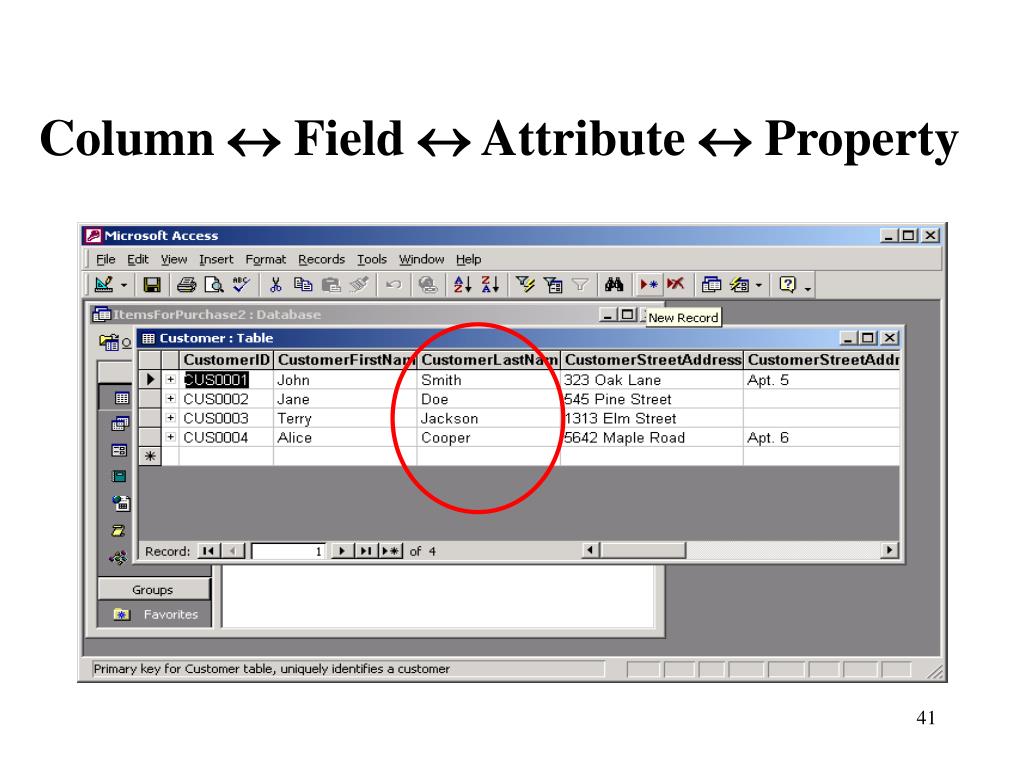Click the Cut scissors icon
The width and height of the screenshot is (1024, 768).
coord(276,285)
